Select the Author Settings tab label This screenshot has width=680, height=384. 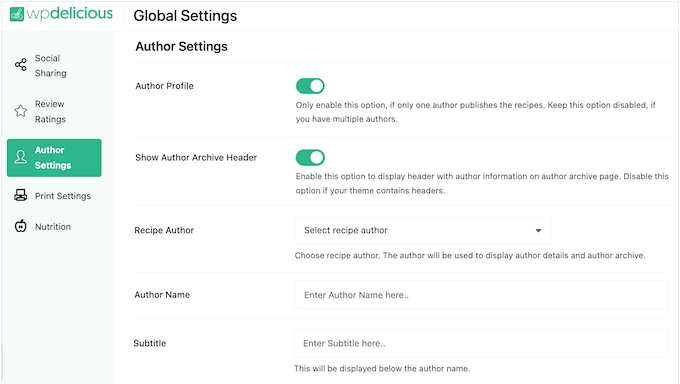[53, 158]
